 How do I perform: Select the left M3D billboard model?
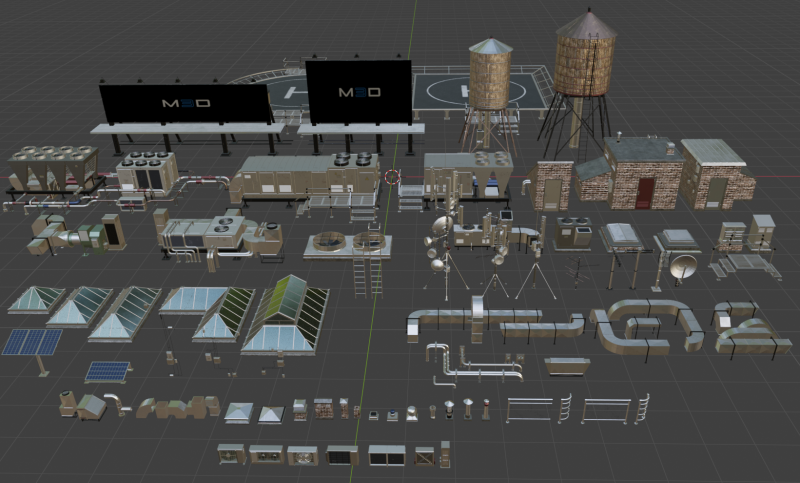pos(186,104)
